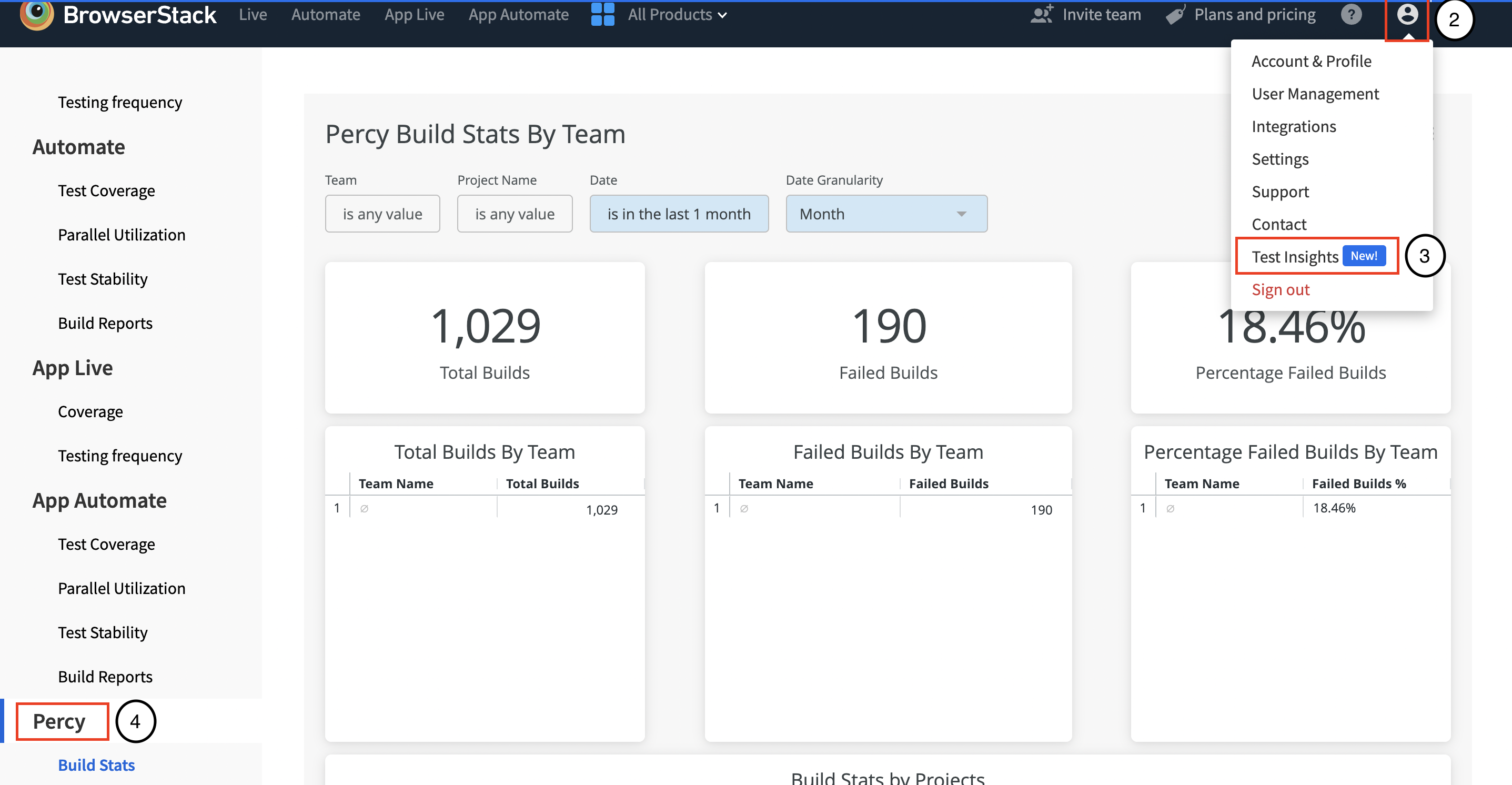The image size is (1512, 785).
Task: Open the help question mark icon
Action: tap(1350, 14)
